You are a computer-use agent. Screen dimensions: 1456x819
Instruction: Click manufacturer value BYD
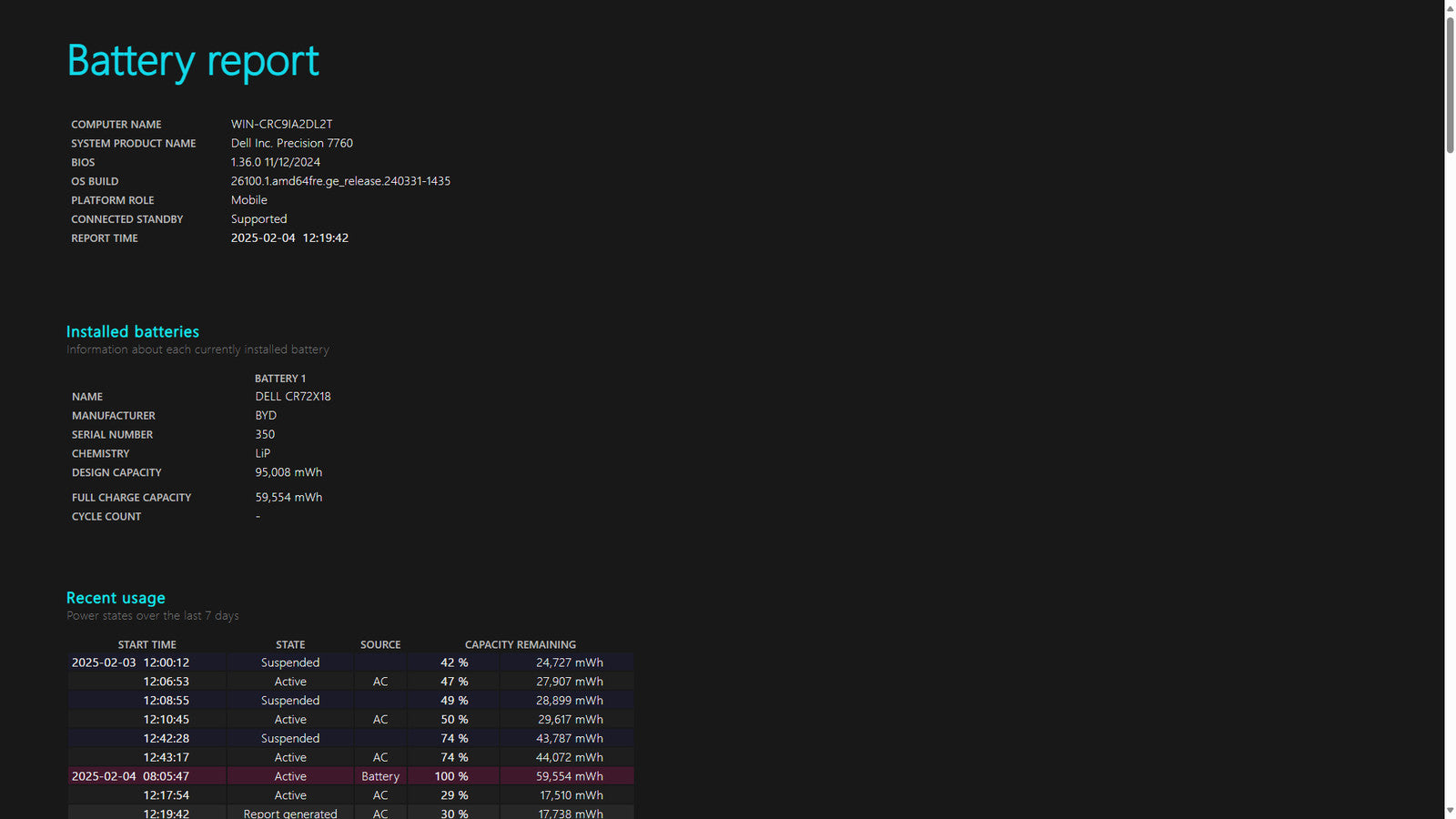266,416
